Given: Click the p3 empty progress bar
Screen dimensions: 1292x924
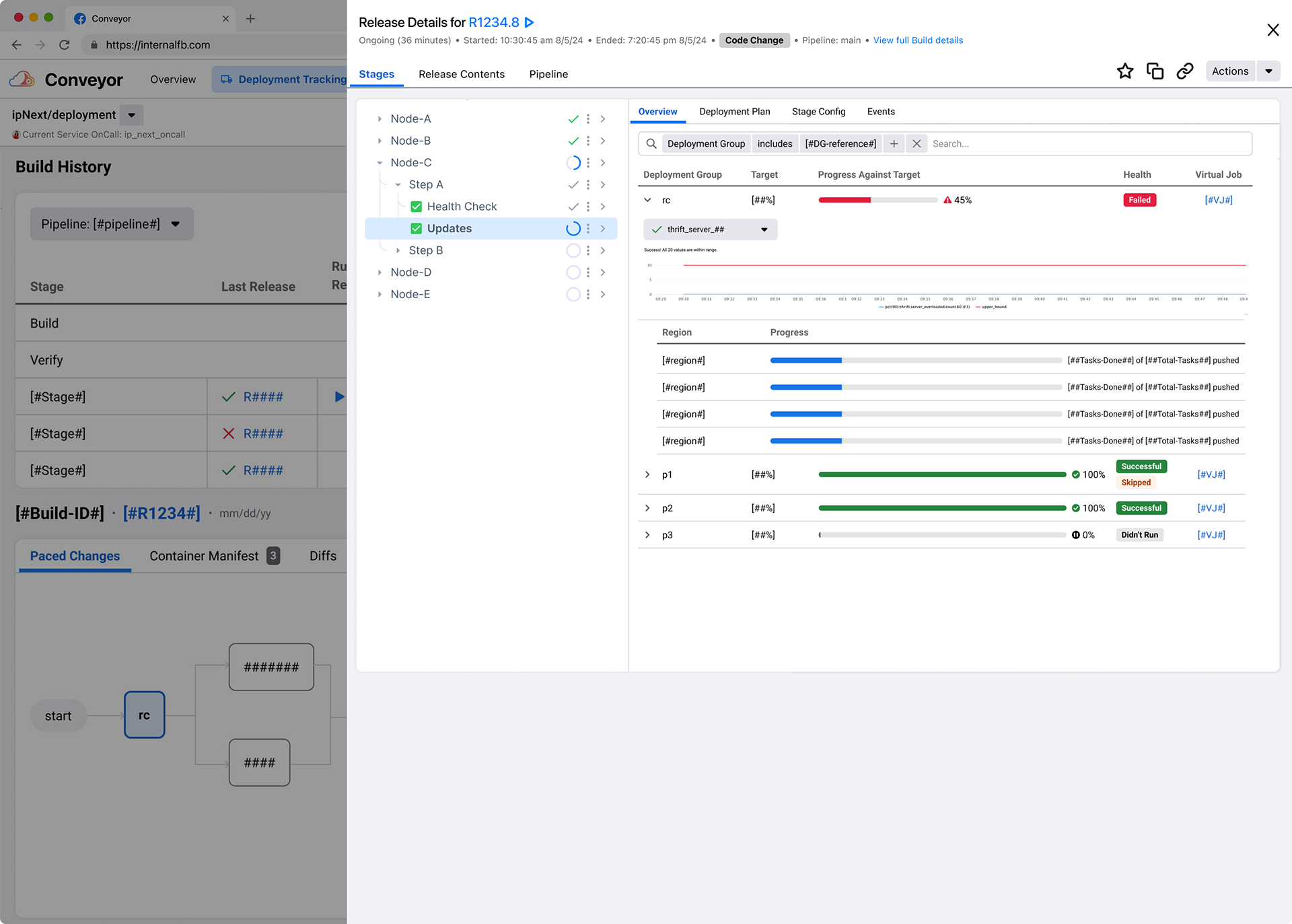Looking at the screenshot, I should pyautogui.click(x=942, y=535).
